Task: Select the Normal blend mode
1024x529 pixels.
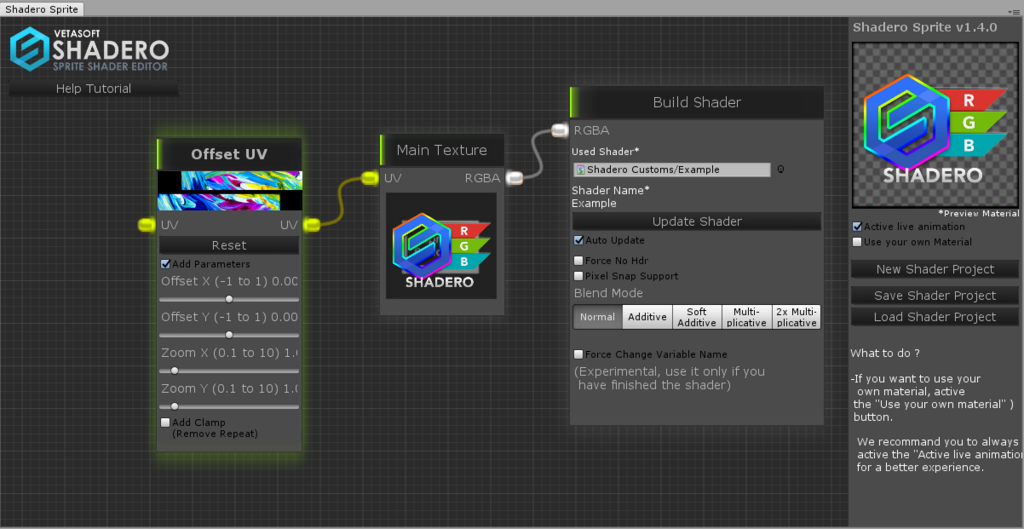Action: click(598, 317)
